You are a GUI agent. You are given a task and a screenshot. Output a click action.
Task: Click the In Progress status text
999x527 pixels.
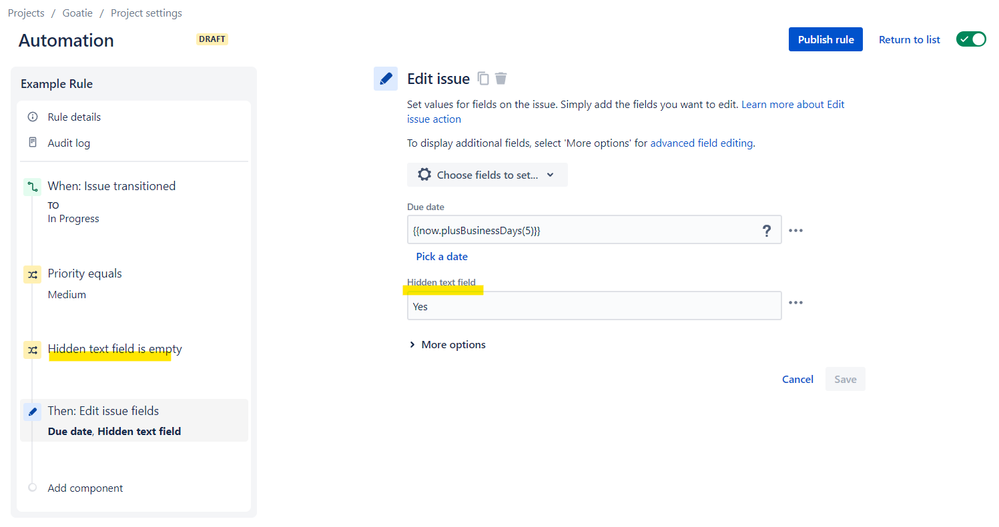point(73,219)
